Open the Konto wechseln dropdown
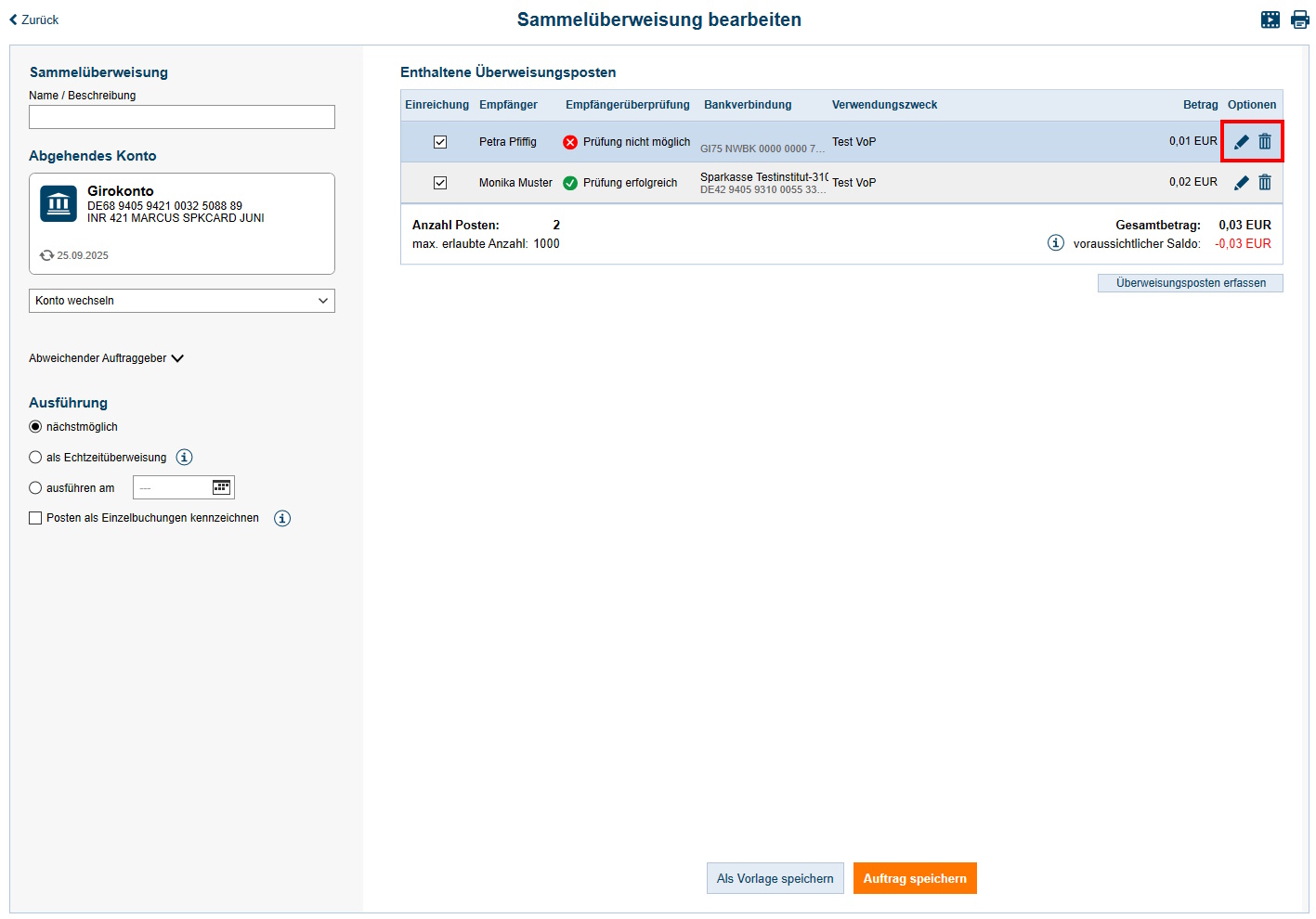This screenshot has height=919, width=1316. point(182,301)
